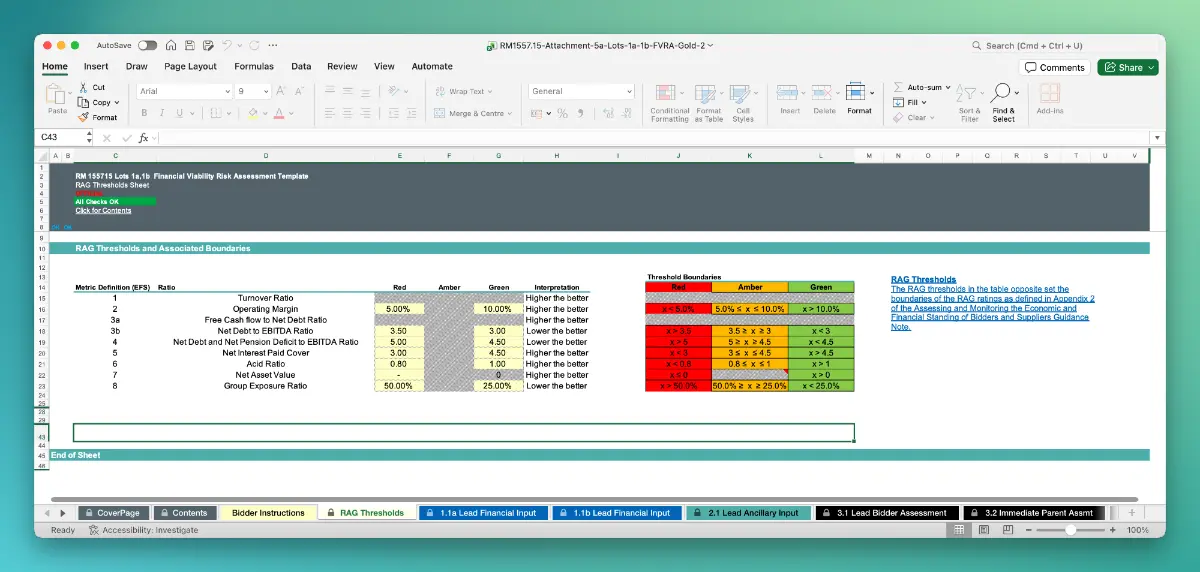Open the Fill colour dropdown arrow
1200x572 pixels.
pos(265,114)
